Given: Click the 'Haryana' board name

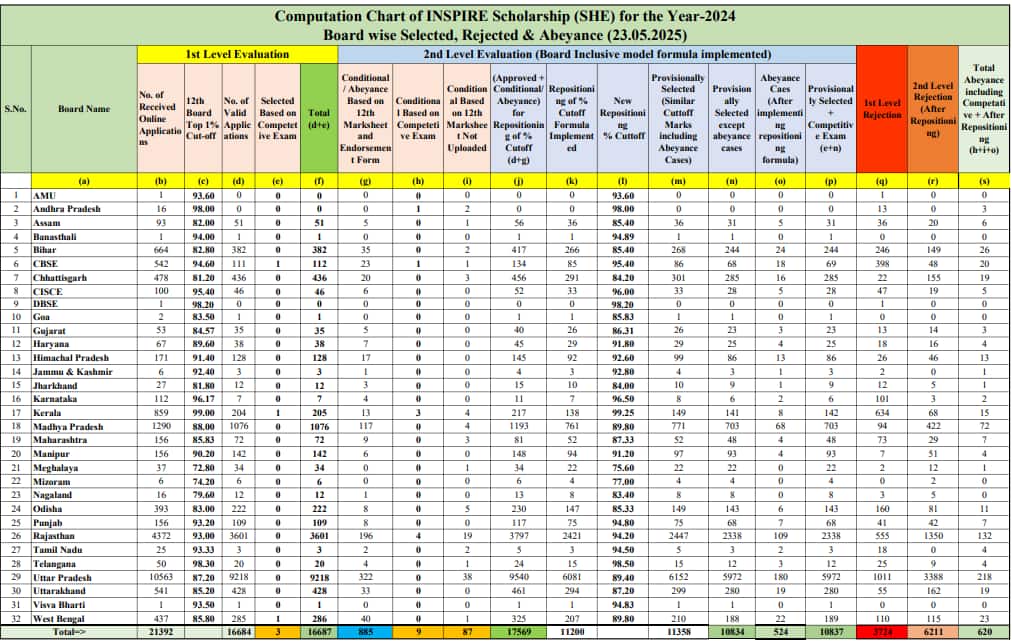Looking at the screenshot, I should pos(51,344).
